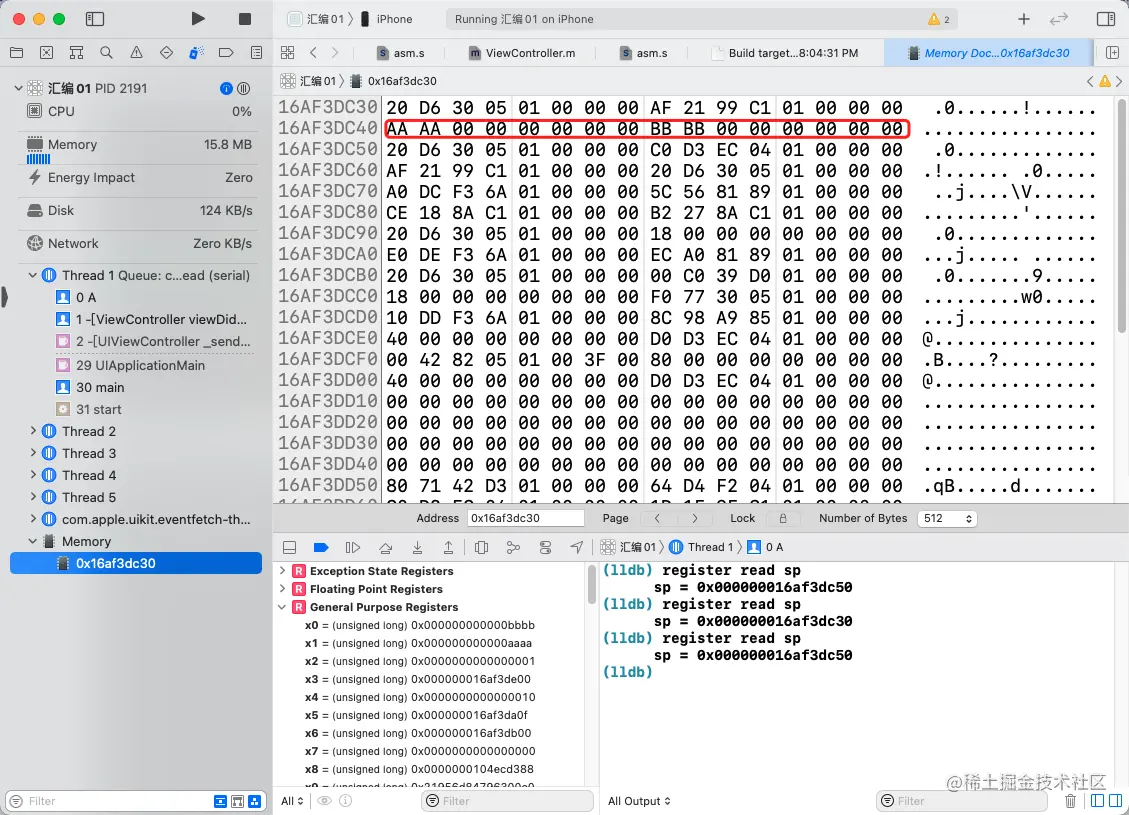
Task: Select the 0x16af3dc30 memory item
Action: (136, 563)
